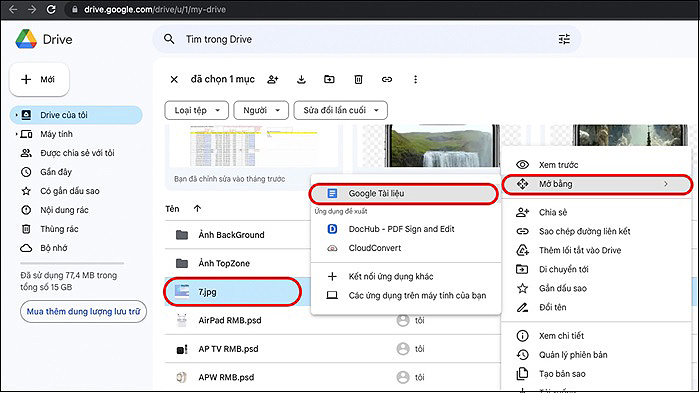
Task: Reload the page with refresh icon
Action: click(51, 9)
